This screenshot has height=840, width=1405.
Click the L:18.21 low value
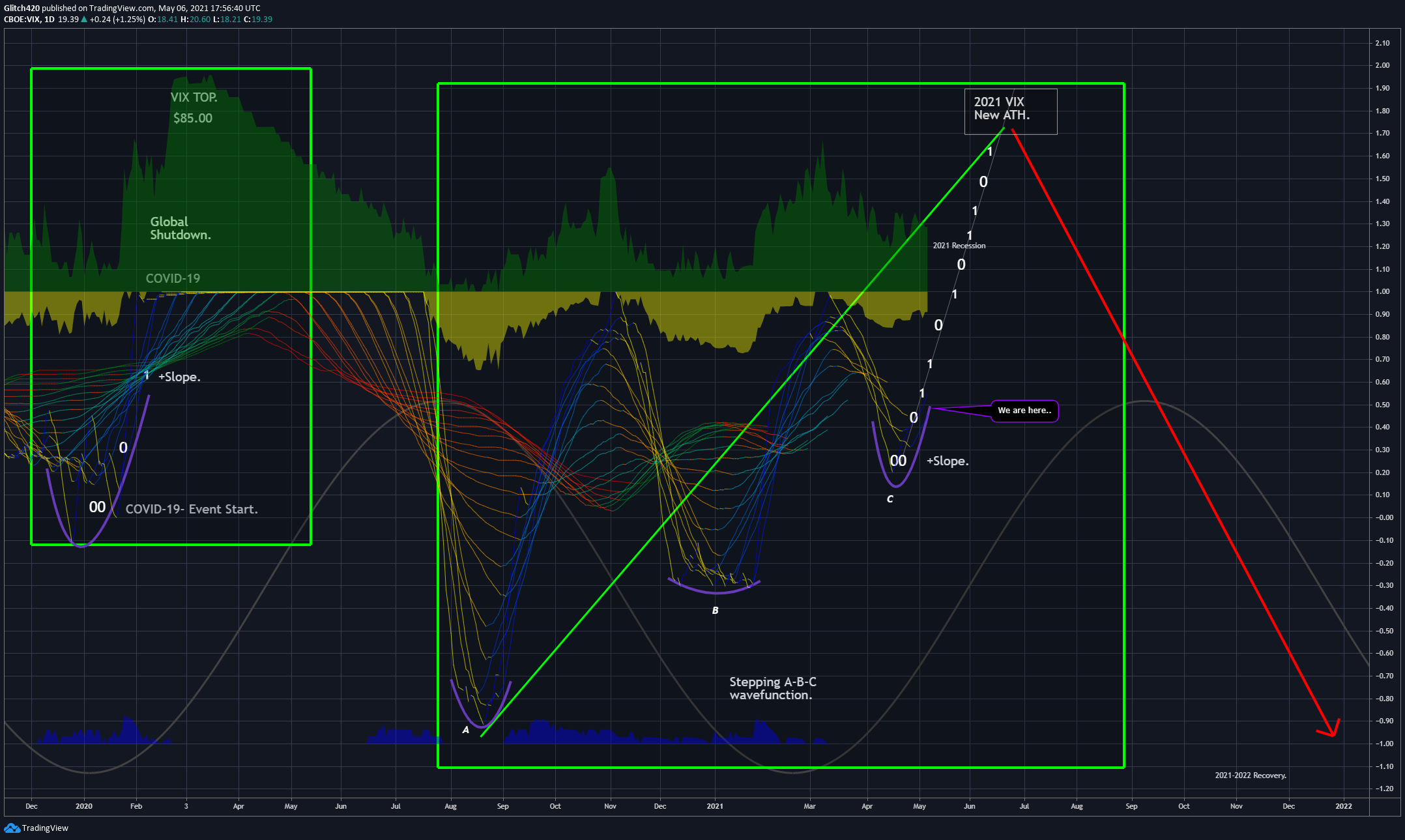point(227,20)
